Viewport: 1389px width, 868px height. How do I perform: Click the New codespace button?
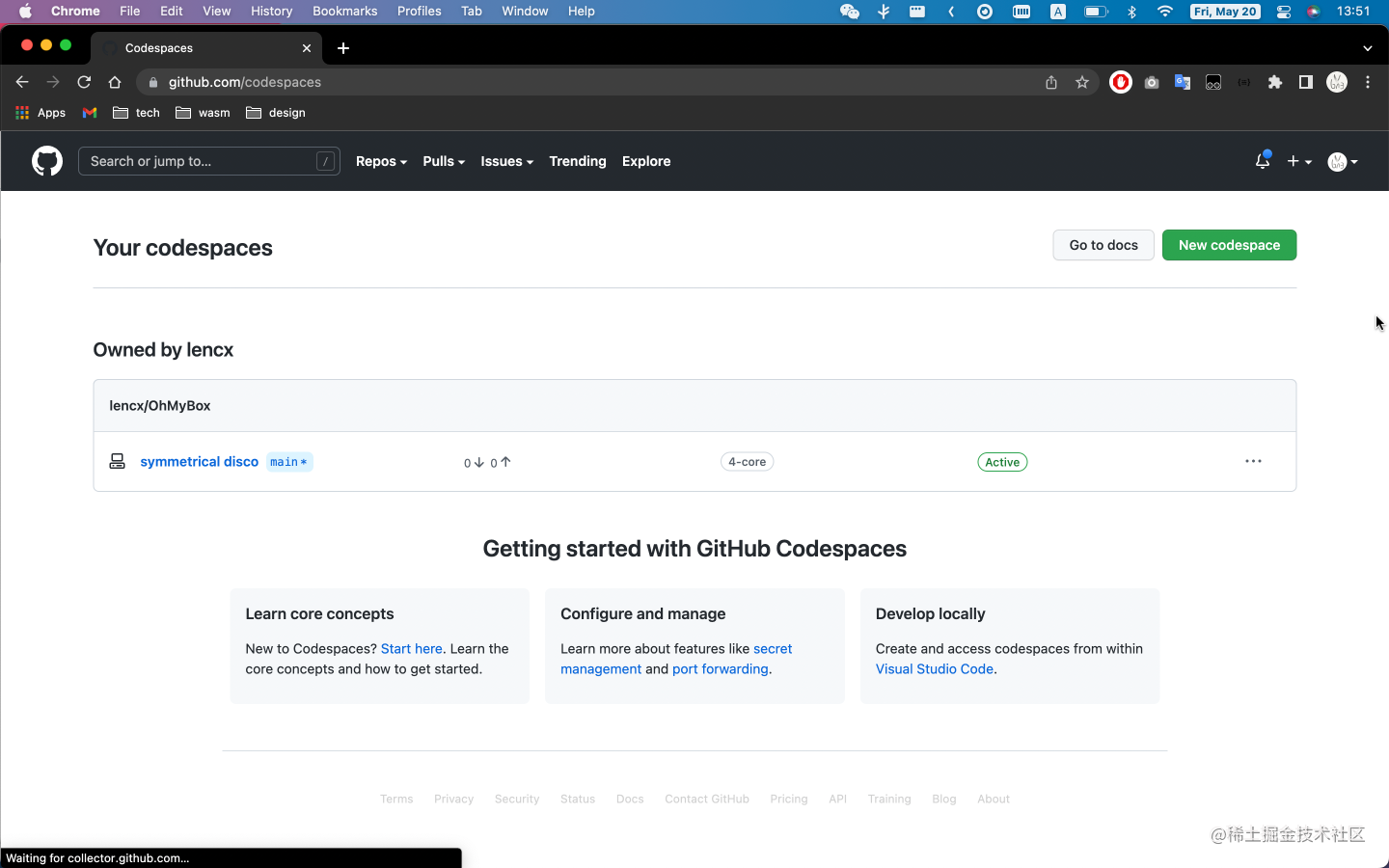click(1229, 245)
